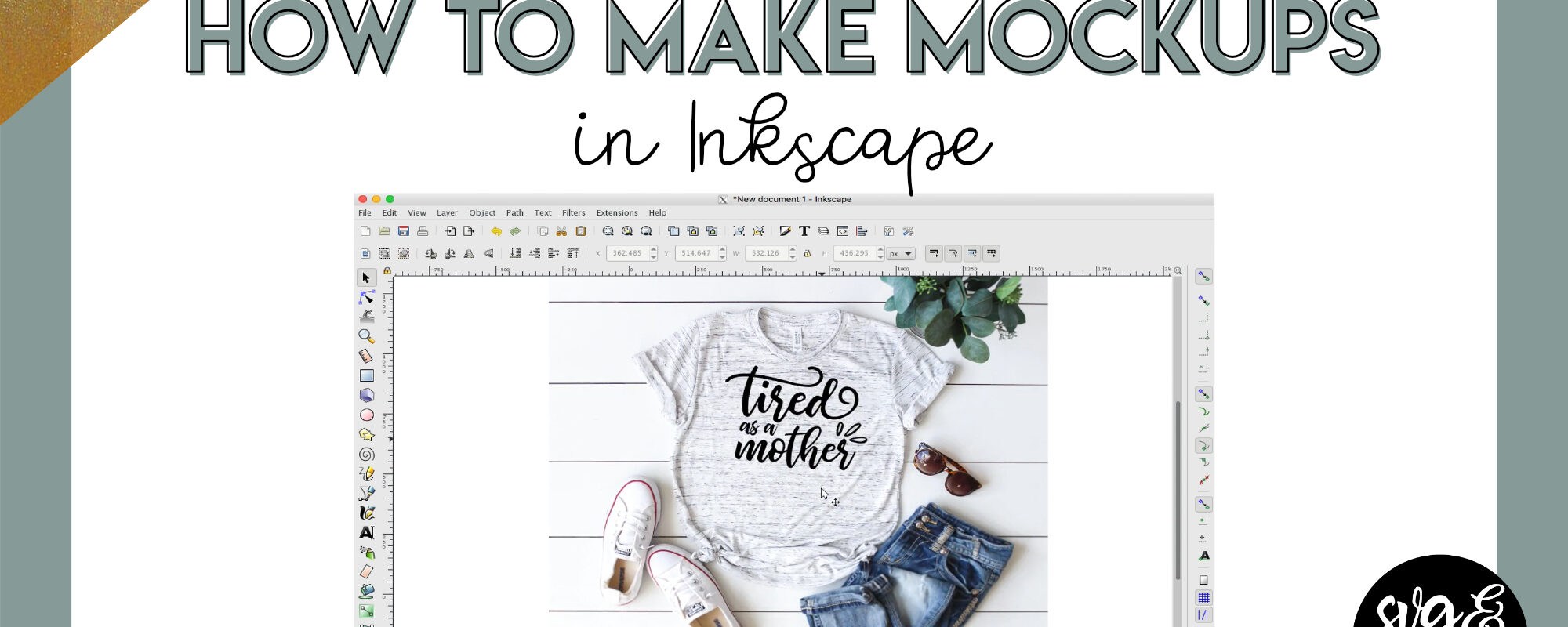Click Zoom to fit drawing icon
This screenshot has height=627, width=1568.
click(627, 231)
